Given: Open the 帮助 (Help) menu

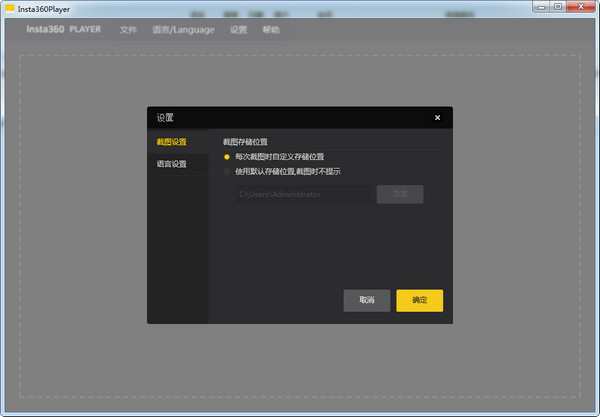Looking at the screenshot, I should pyautogui.click(x=271, y=30).
